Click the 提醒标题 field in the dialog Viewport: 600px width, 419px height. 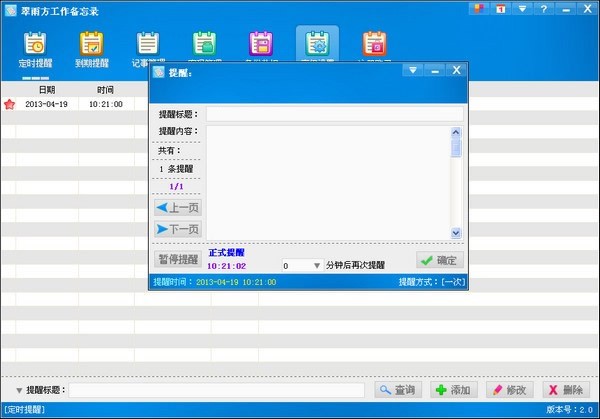(x=335, y=114)
